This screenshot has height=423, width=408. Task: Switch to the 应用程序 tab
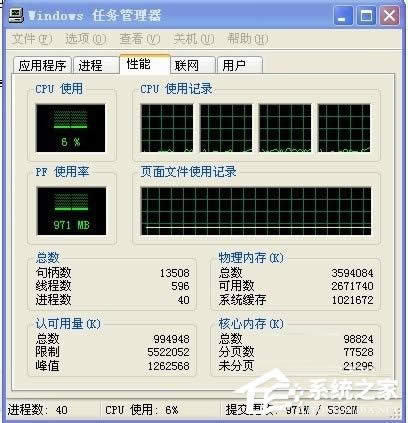[42, 65]
